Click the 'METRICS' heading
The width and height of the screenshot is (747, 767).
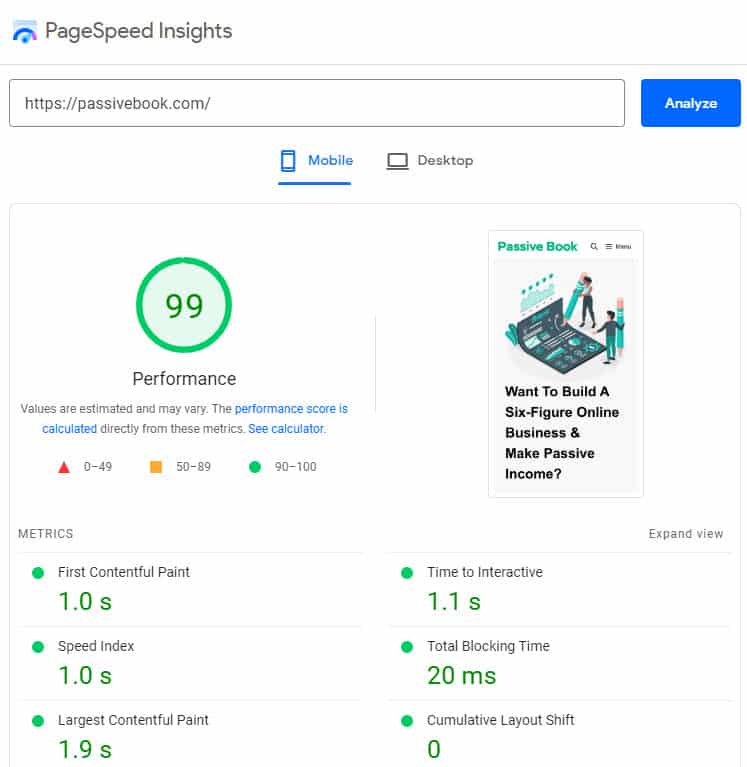45,534
